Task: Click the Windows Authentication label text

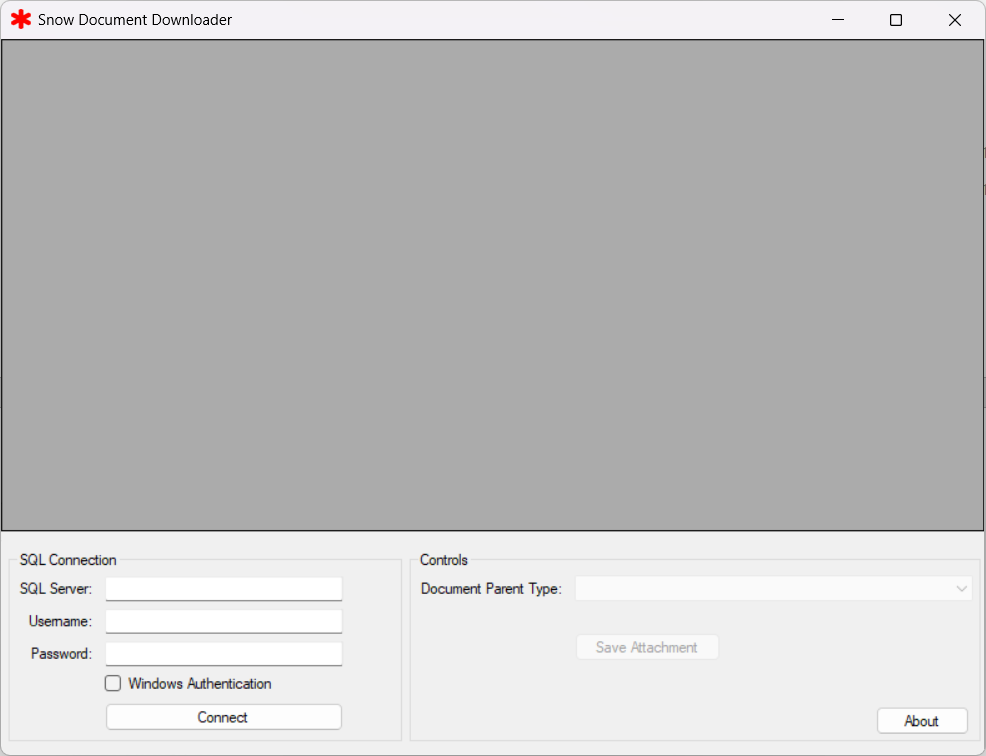Action: point(199,684)
